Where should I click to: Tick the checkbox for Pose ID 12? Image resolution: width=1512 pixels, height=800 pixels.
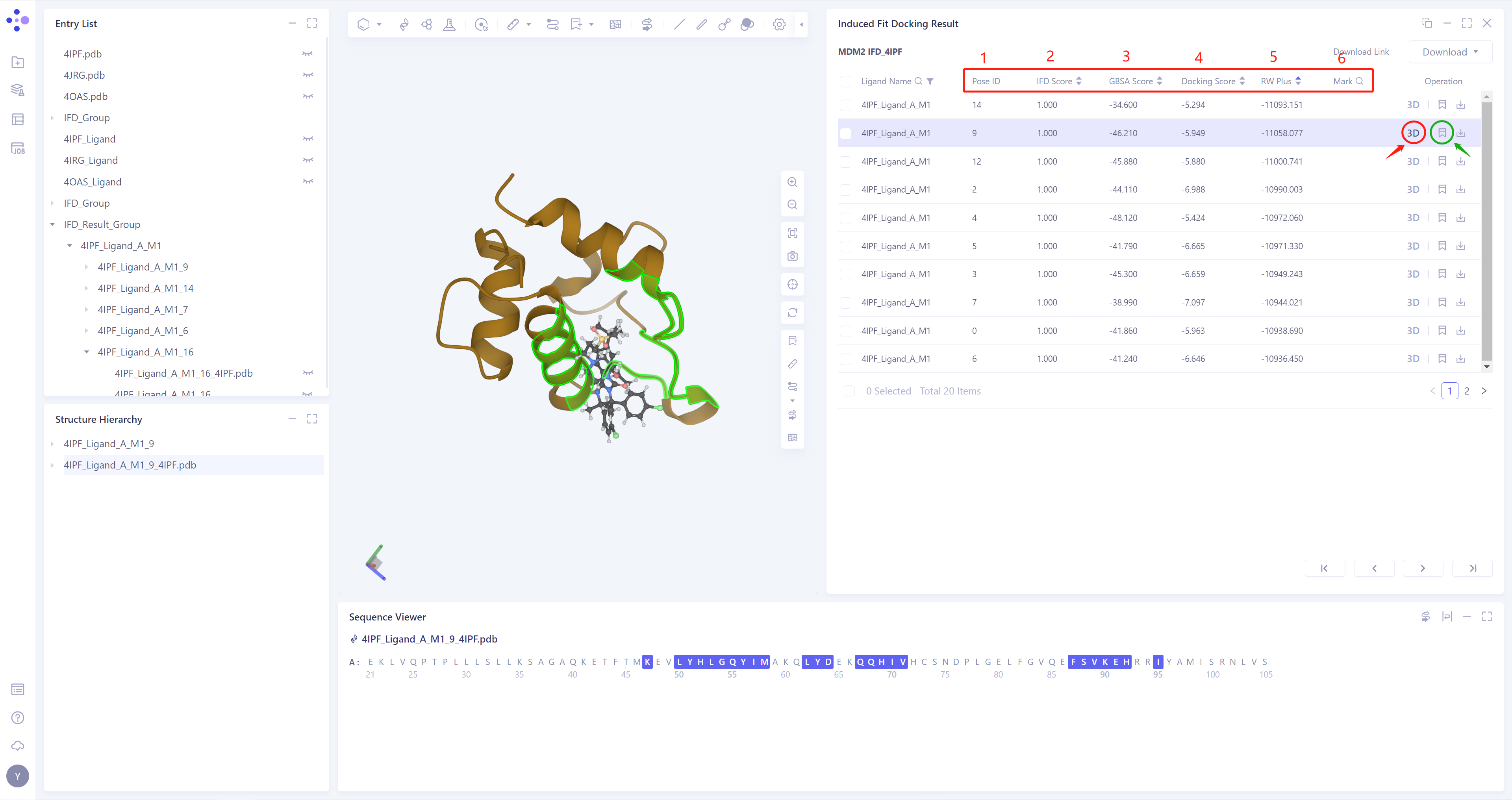pyautogui.click(x=846, y=161)
